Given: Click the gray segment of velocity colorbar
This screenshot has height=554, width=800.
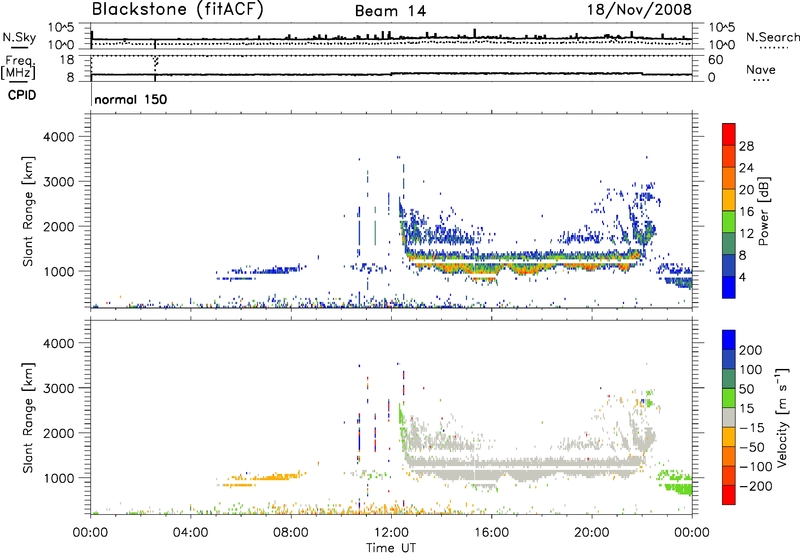Looking at the screenshot, I should (729, 418).
